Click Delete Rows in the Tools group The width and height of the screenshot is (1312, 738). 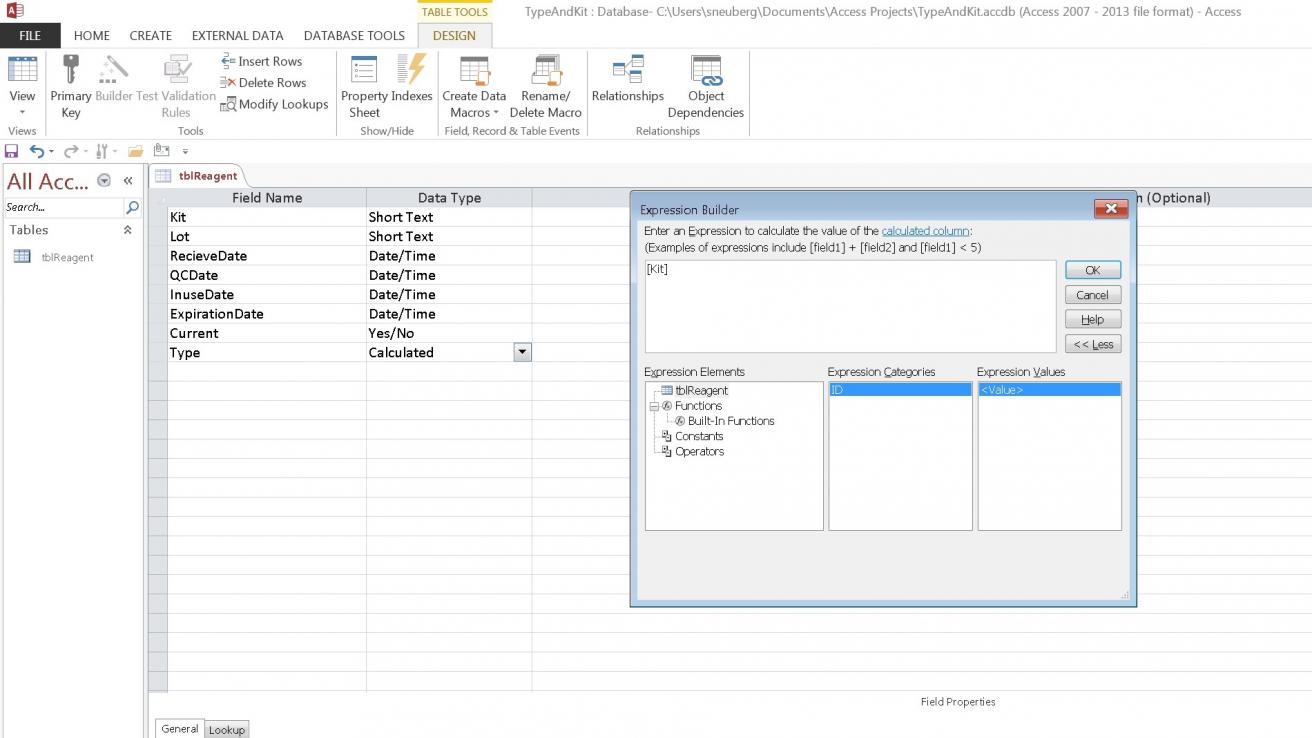click(x=263, y=83)
